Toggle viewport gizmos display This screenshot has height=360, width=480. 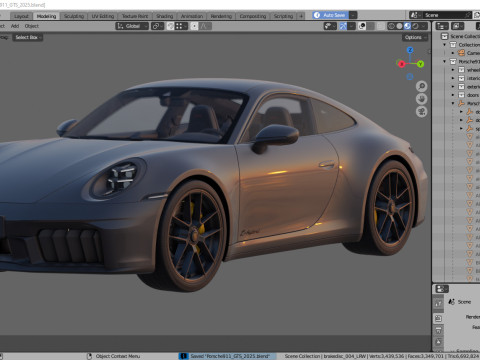point(343,26)
